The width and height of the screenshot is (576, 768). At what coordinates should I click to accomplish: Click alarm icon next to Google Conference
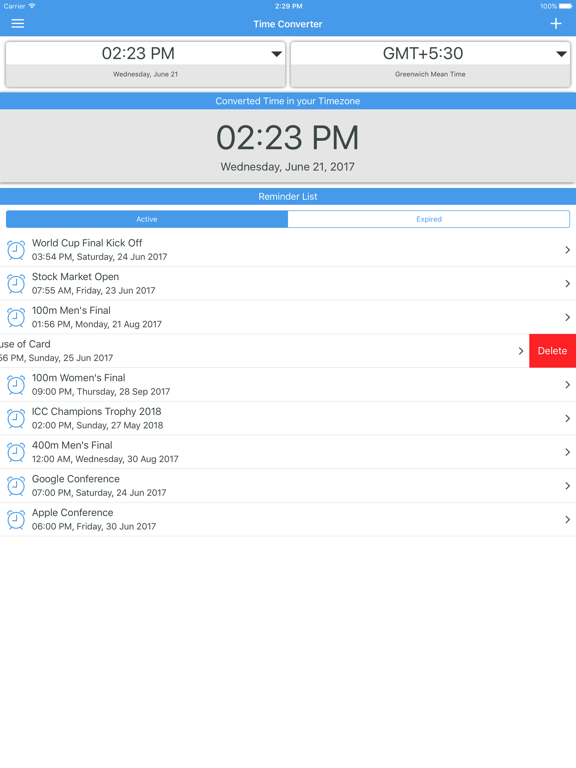click(16, 486)
